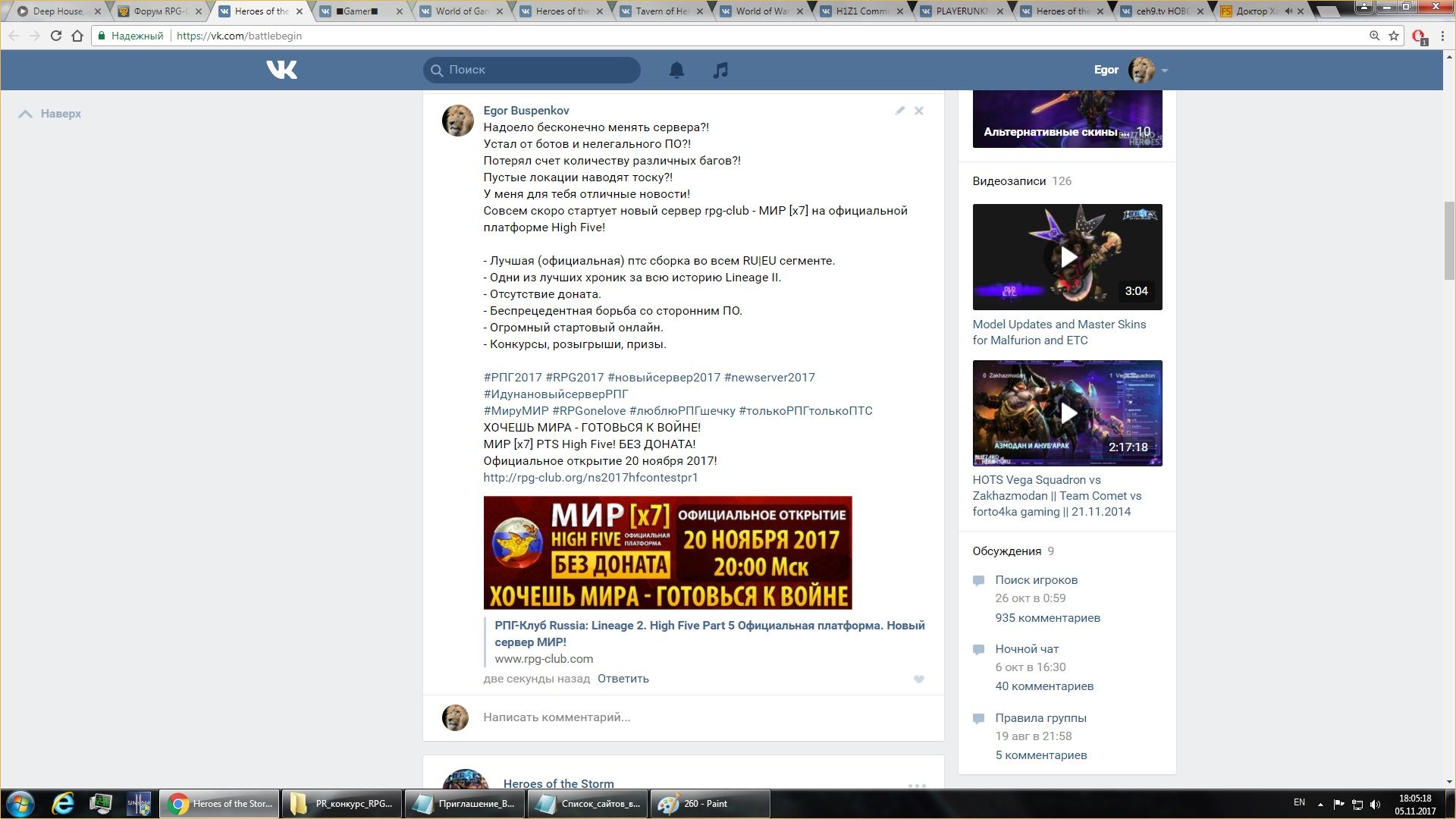Click the secure padlock icon

click(102, 36)
